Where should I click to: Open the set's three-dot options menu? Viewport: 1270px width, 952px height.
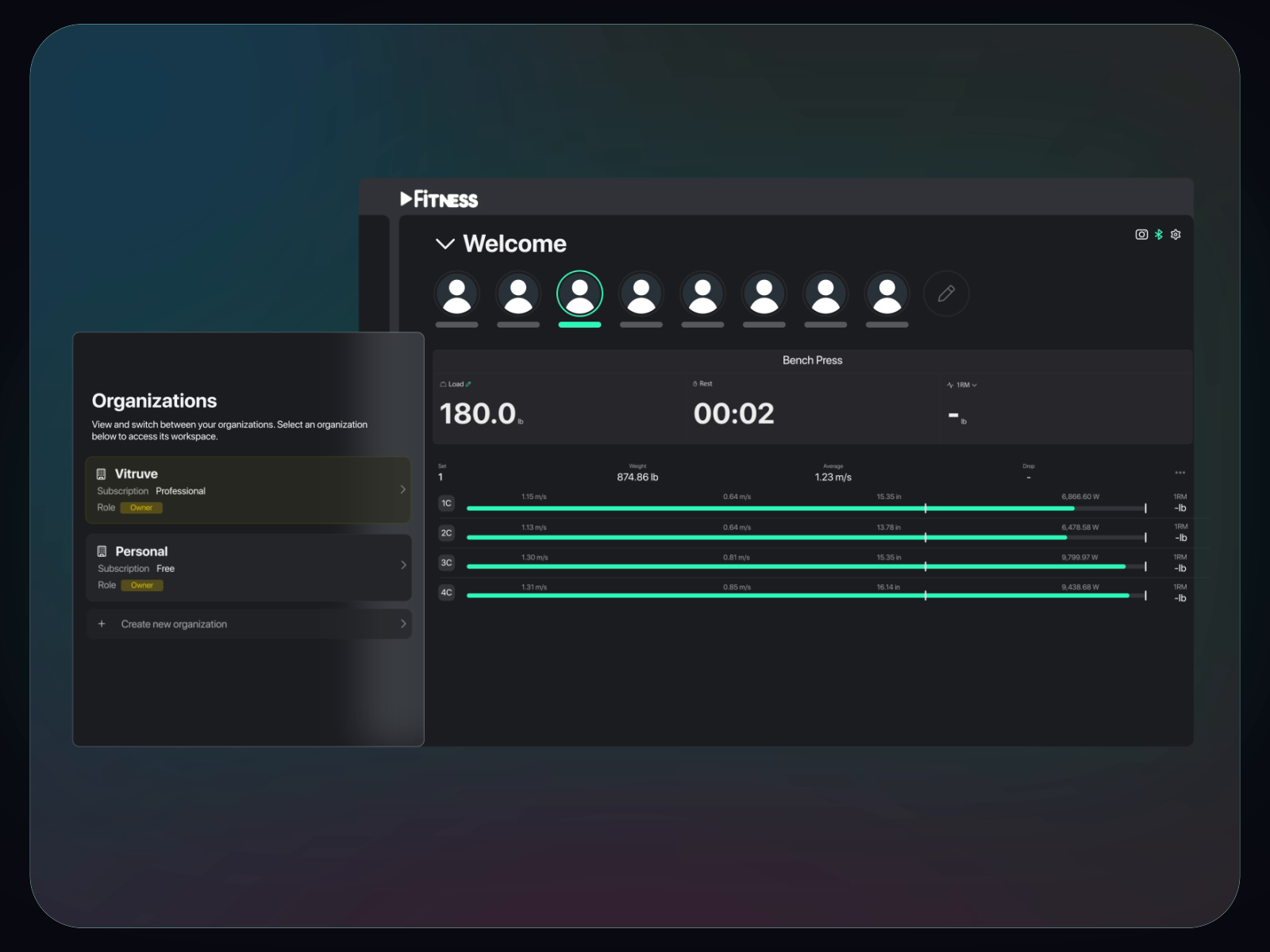coord(1180,473)
